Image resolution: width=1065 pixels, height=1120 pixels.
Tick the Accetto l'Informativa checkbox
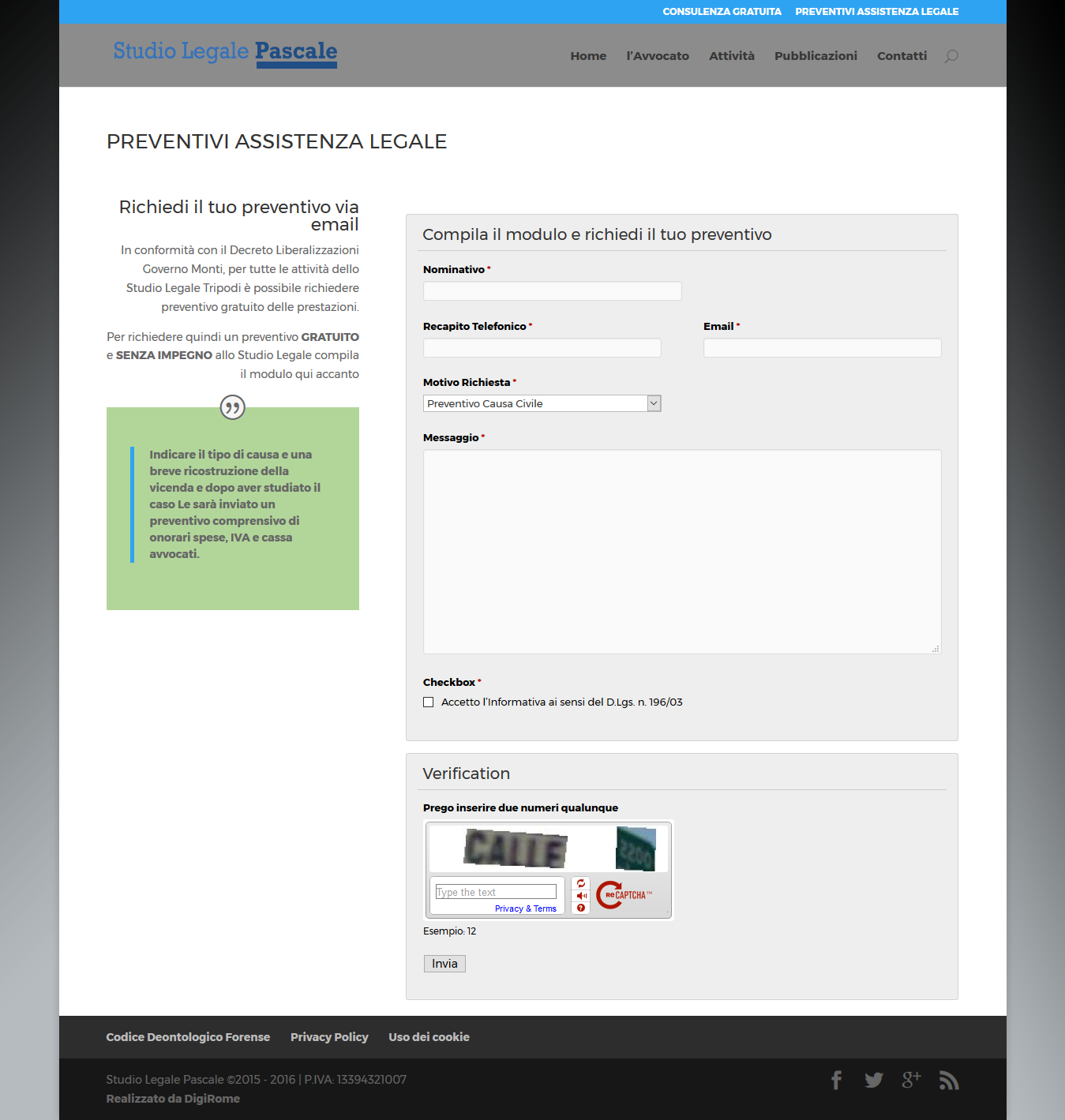pos(429,702)
